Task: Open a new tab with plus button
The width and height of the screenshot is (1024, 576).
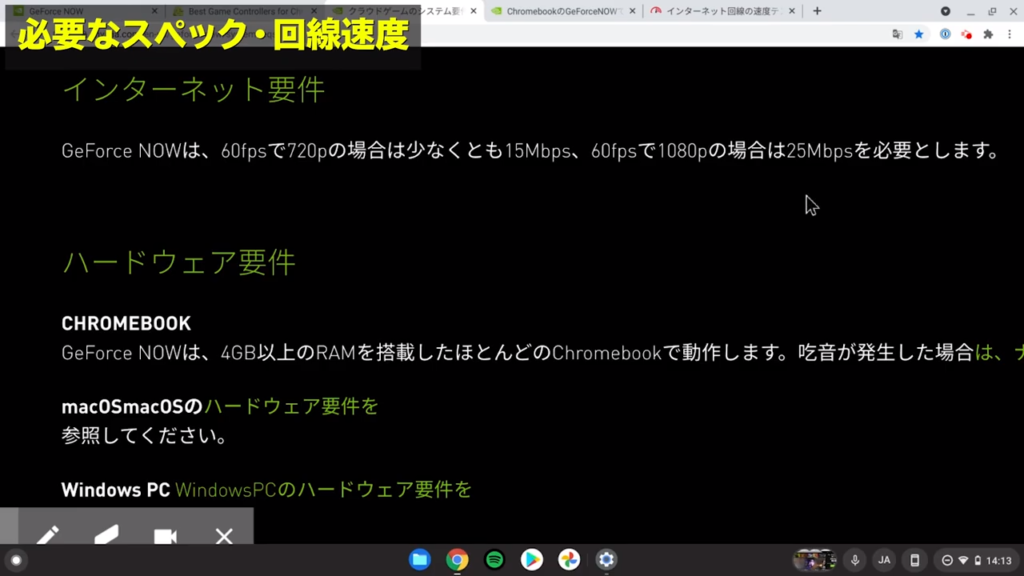Action: (x=817, y=11)
